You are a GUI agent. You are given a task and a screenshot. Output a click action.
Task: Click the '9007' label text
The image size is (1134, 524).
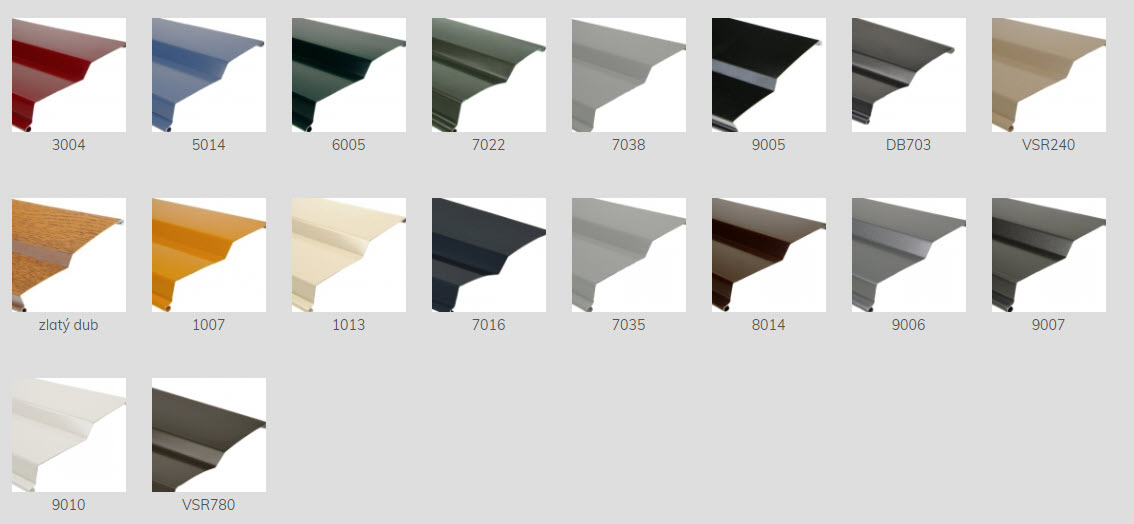pos(1049,325)
